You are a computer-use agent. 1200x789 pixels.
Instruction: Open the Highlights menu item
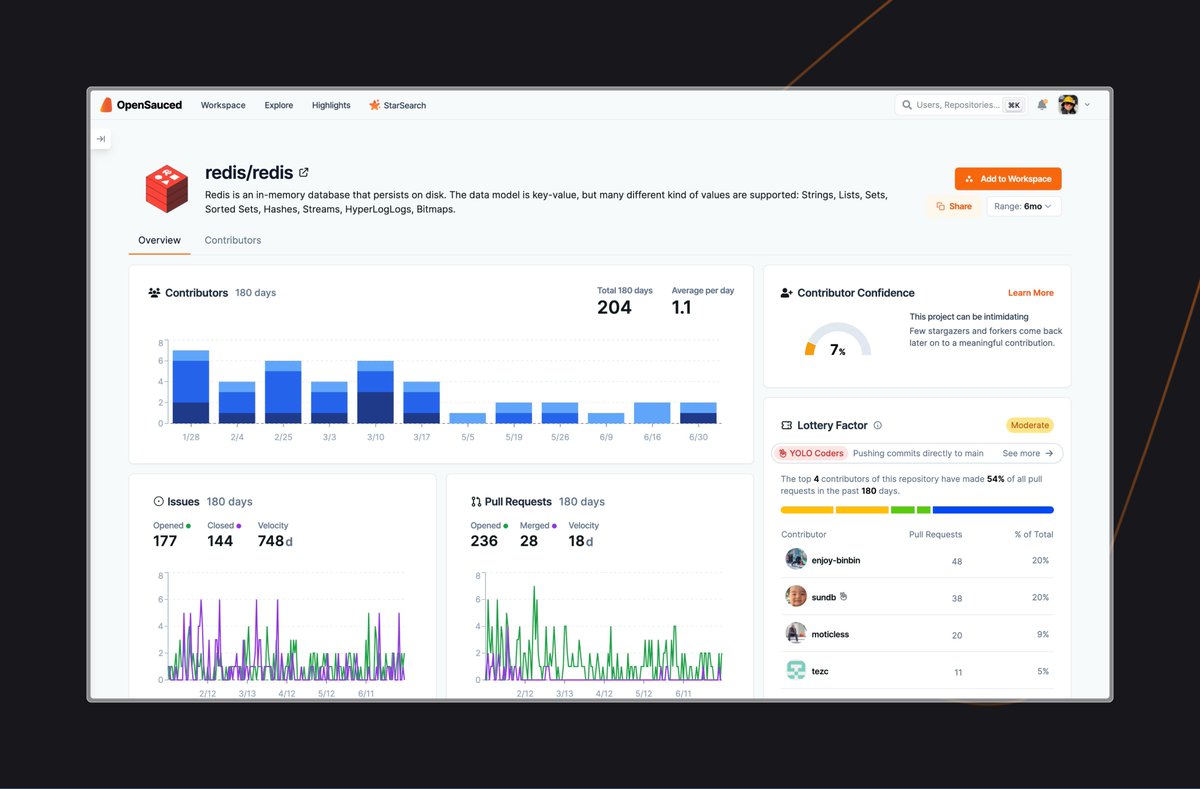pos(331,105)
